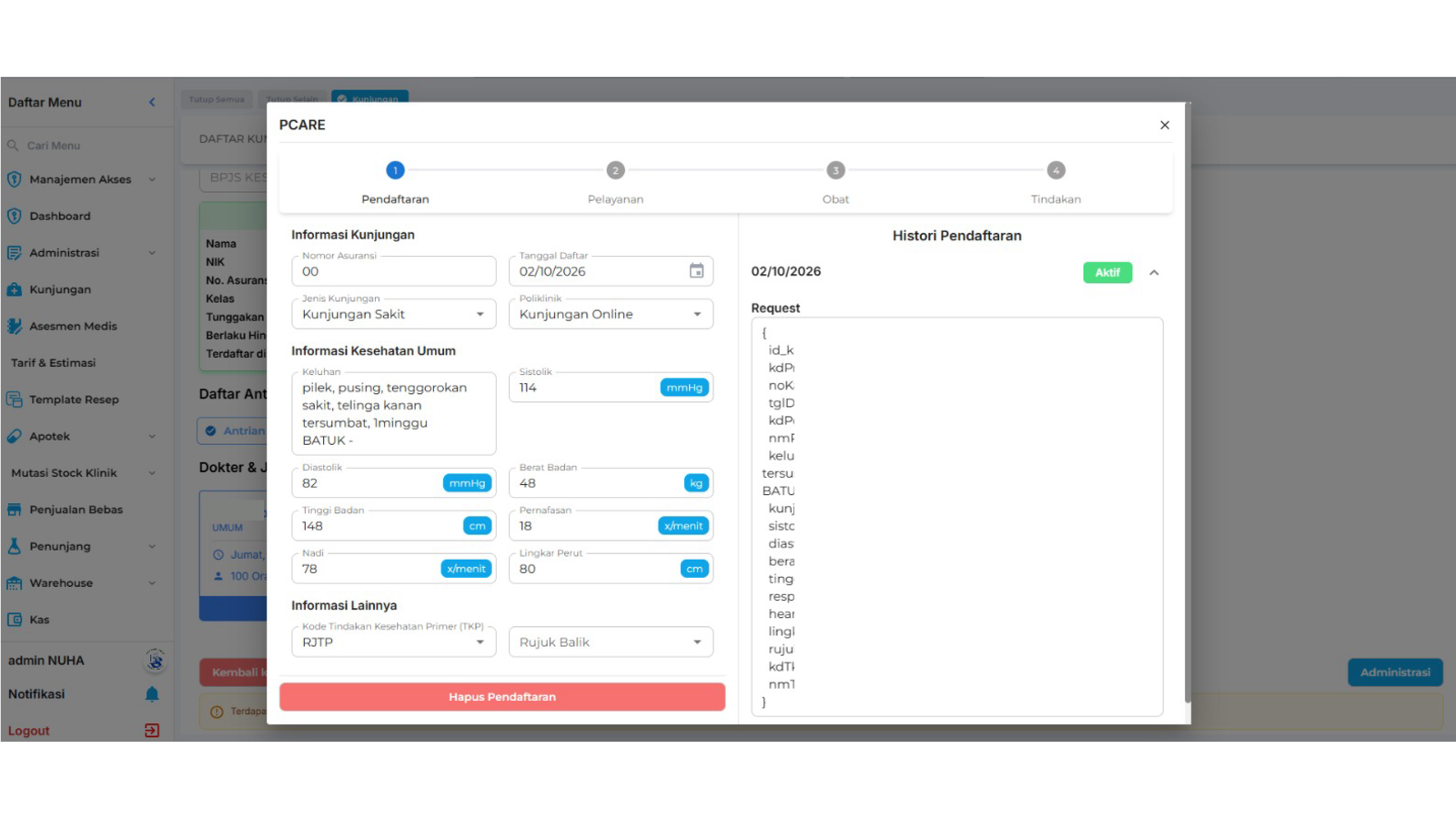The width and height of the screenshot is (1456, 819).
Task: Click the Hapus Pendaftaran button
Action: point(502,697)
